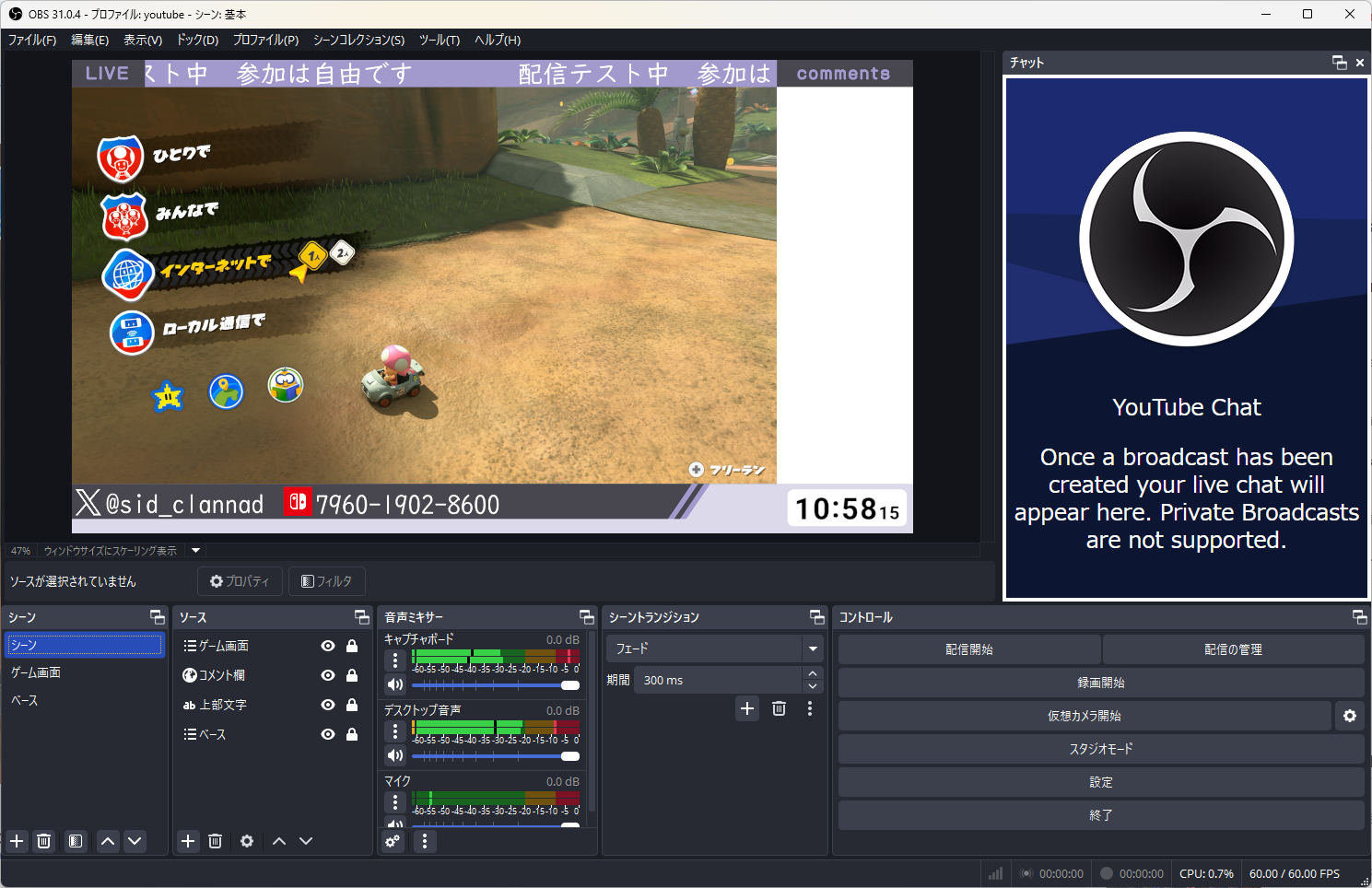Screen dimensions: 1372x888
Task: Open the ツール menu
Action: (x=440, y=40)
